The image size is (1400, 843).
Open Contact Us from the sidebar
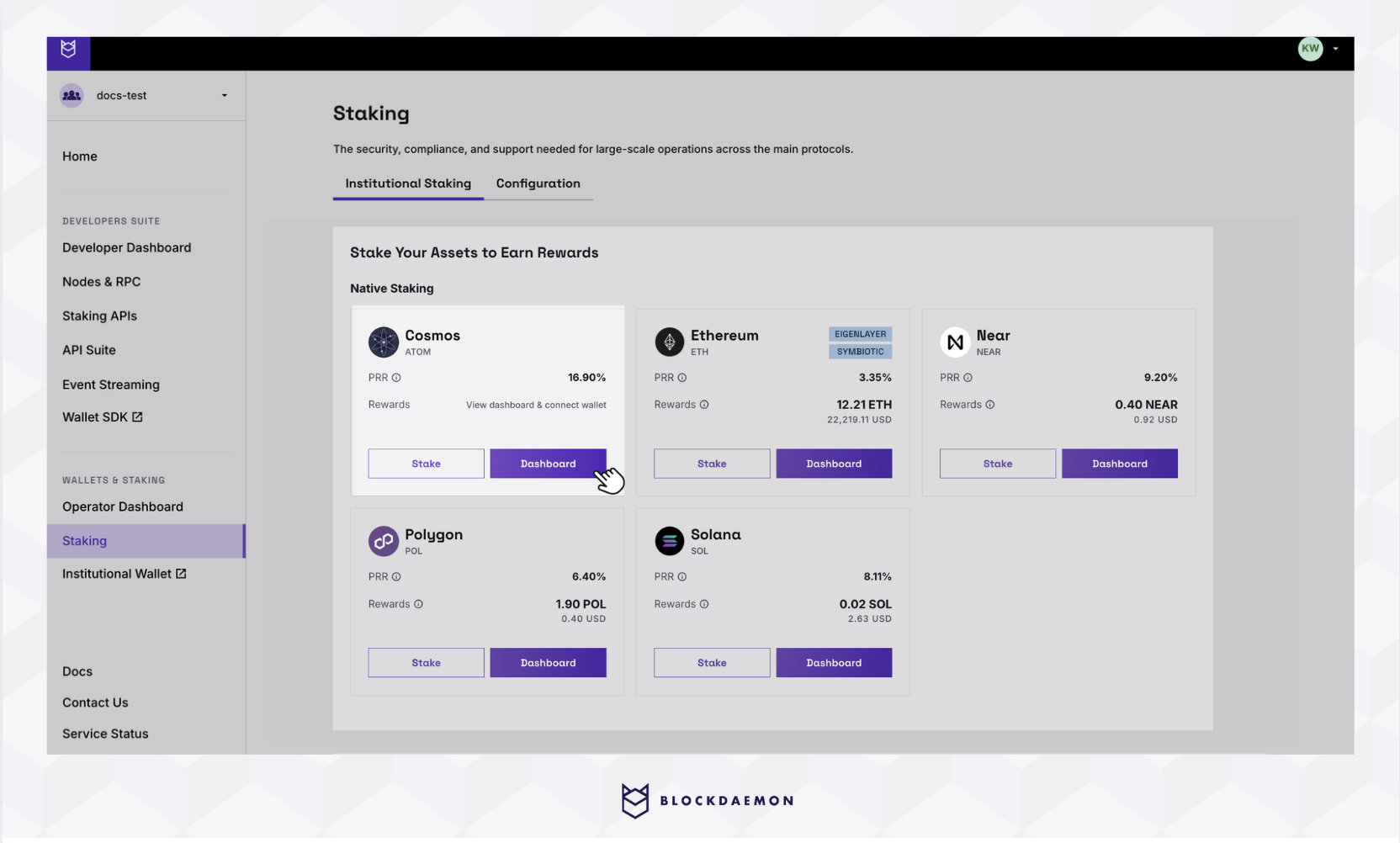pos(95,702)
